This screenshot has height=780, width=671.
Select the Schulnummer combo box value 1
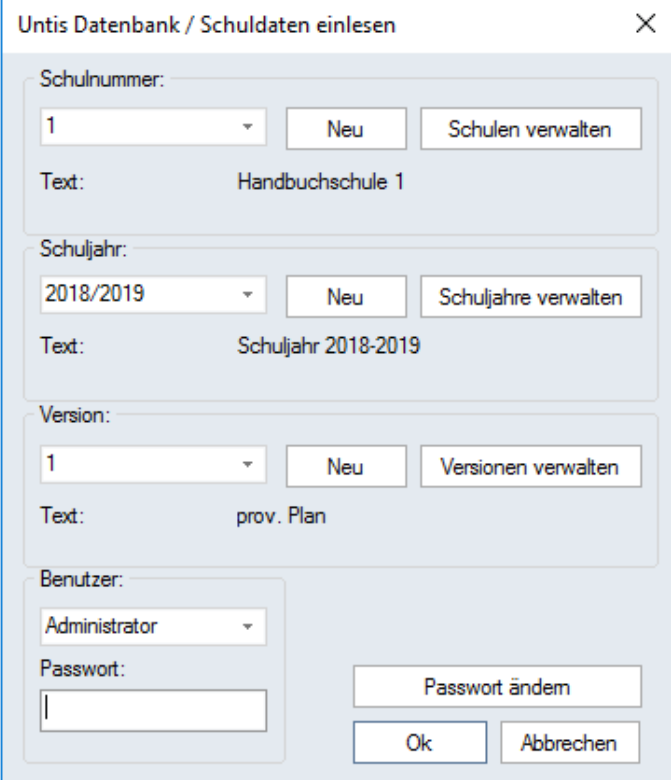pos(153,127)
